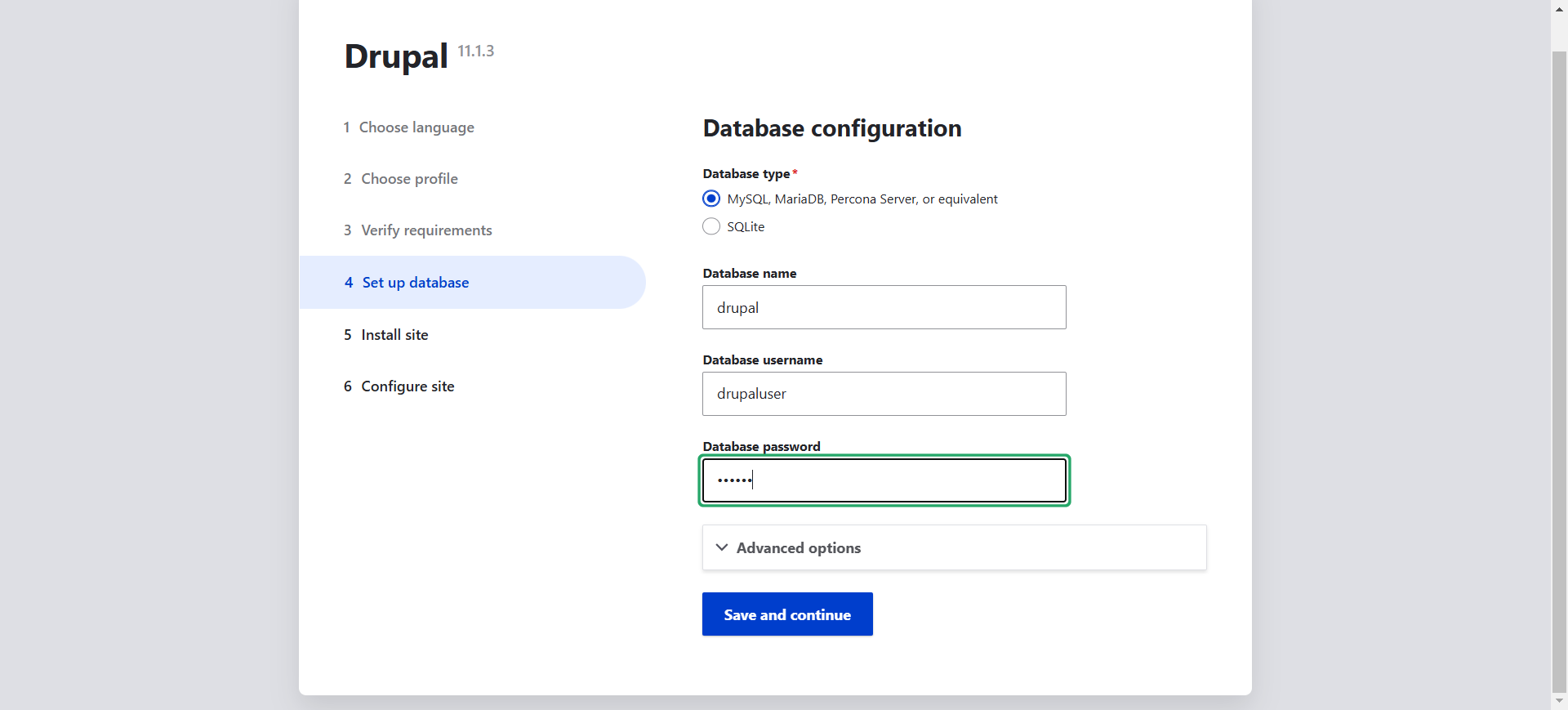
Task: Click the Save and continue button
Action: coord(787,614)
